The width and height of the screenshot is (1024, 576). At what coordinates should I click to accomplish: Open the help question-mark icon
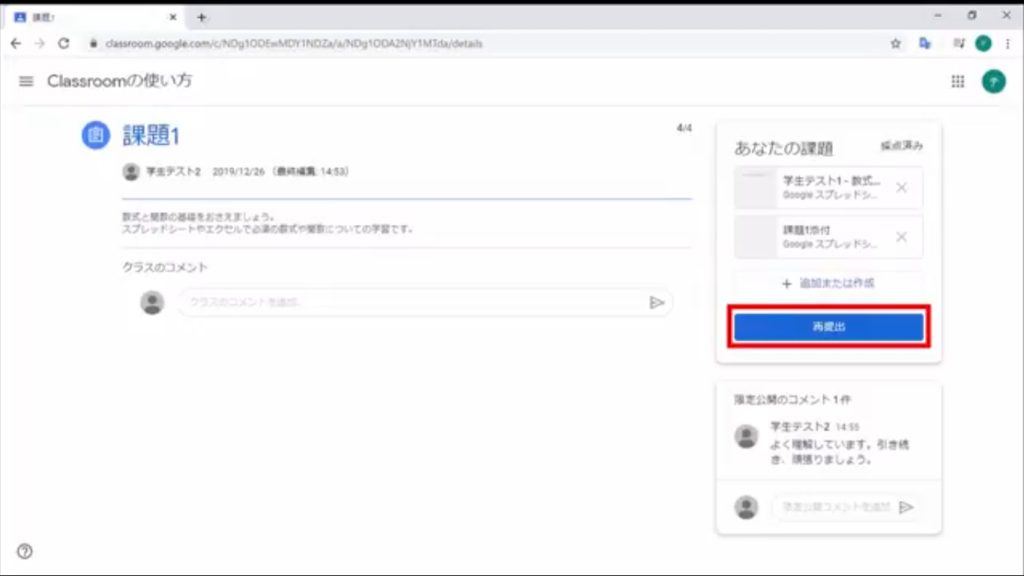(x=25, y=551)
